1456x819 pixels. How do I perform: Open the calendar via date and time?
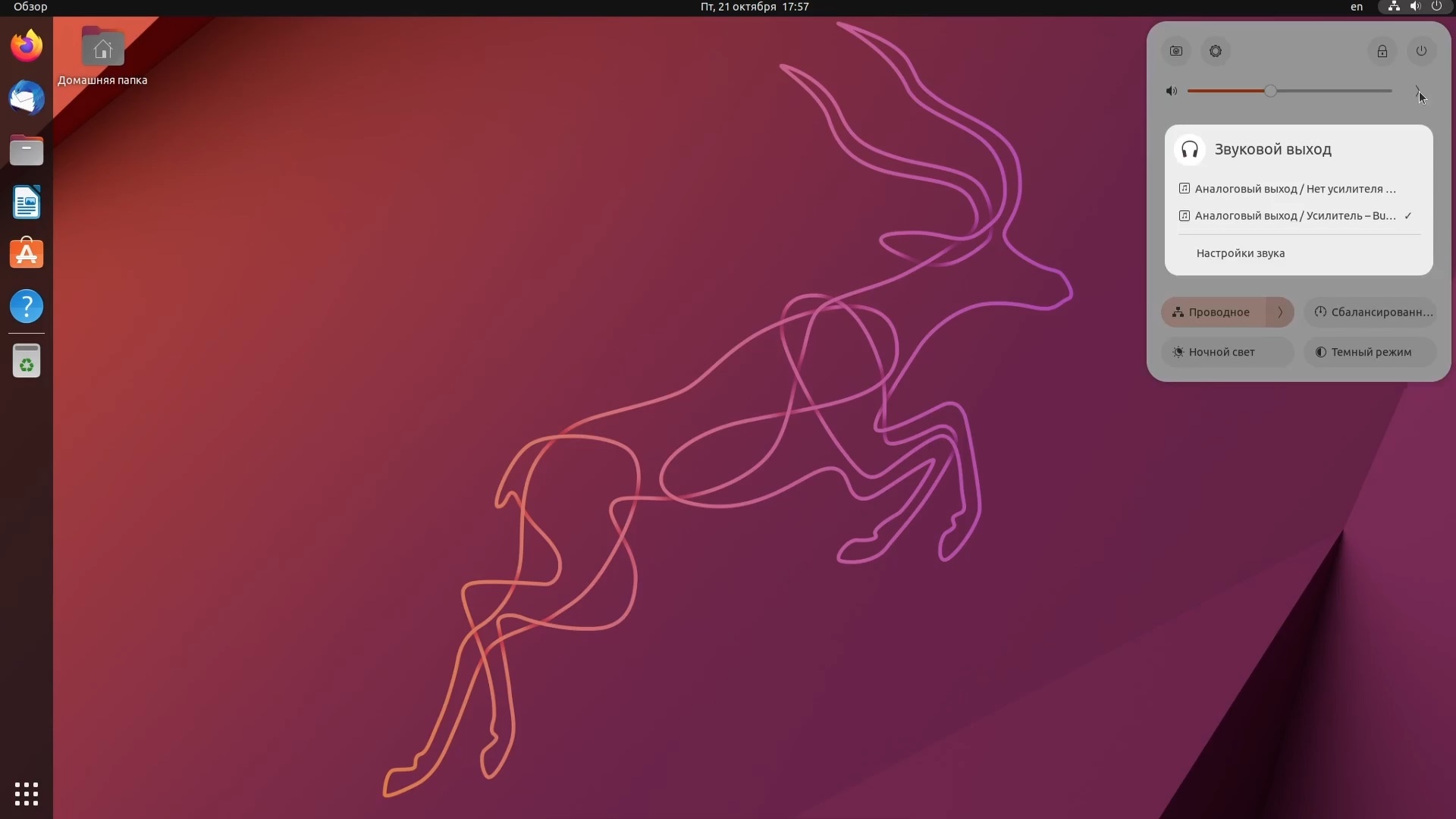[755, 7]
